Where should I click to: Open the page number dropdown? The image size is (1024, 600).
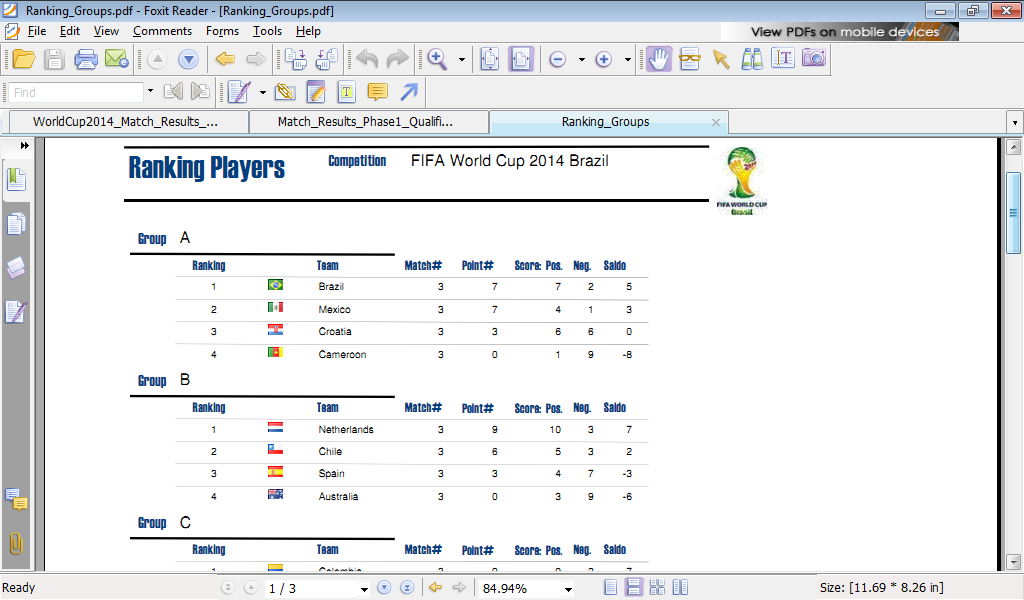pyautogui.click(x=364, y=589)
